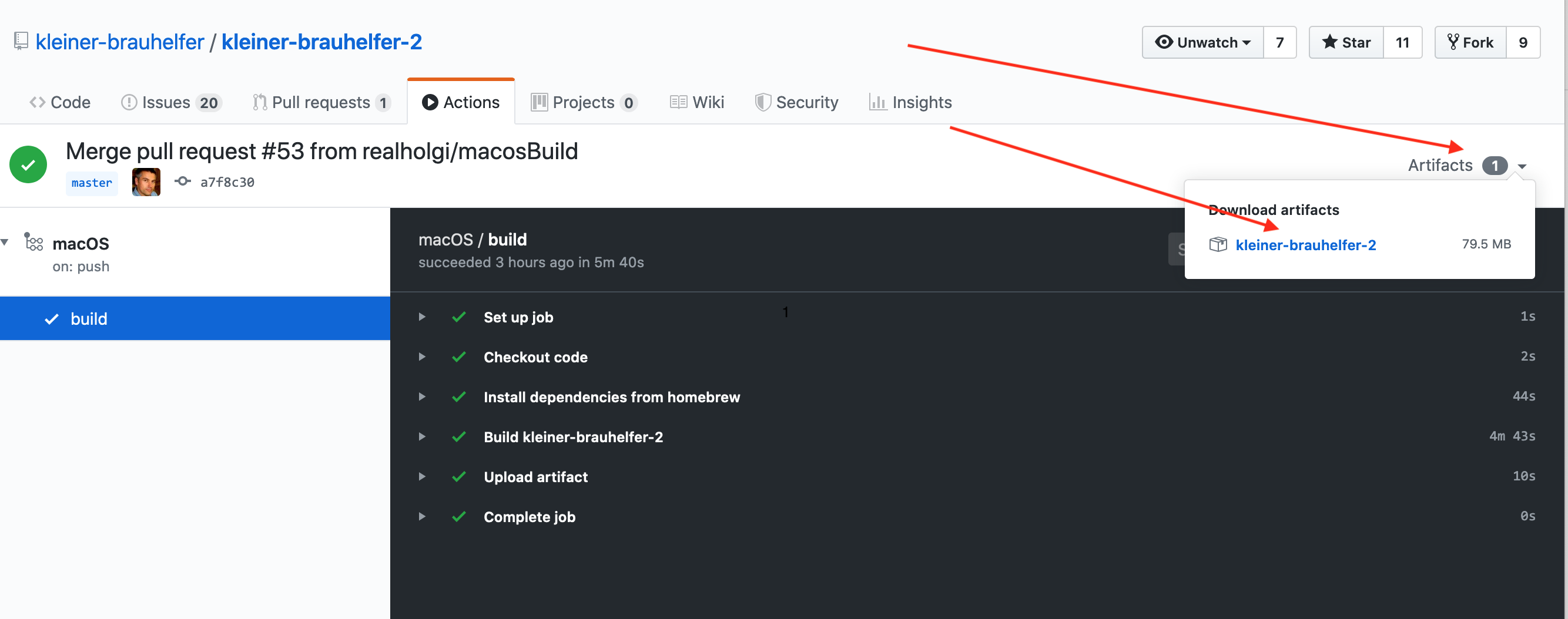1568x619 pixels.
Task: Click the Fork button
Action: pos(1470,42)
